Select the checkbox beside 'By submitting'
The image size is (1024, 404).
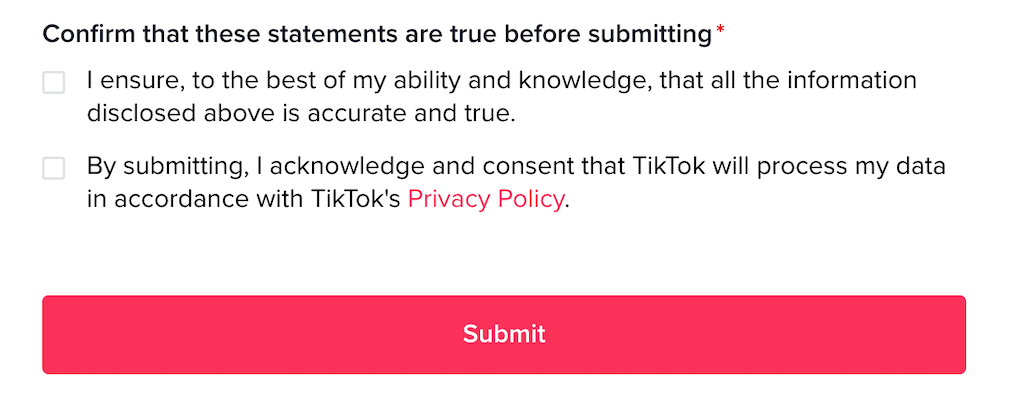coord(54,168)
